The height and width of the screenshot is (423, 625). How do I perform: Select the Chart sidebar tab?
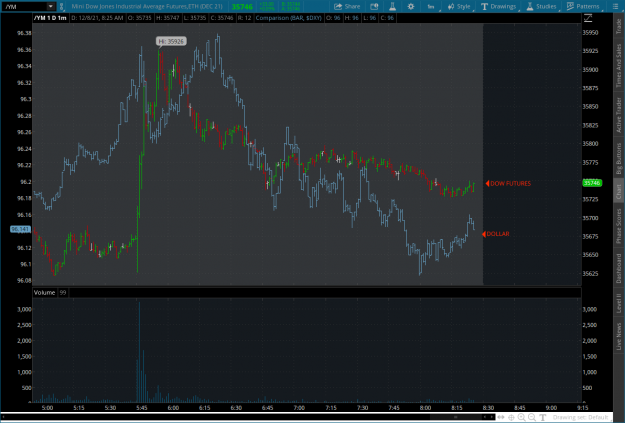coord(619,191)
